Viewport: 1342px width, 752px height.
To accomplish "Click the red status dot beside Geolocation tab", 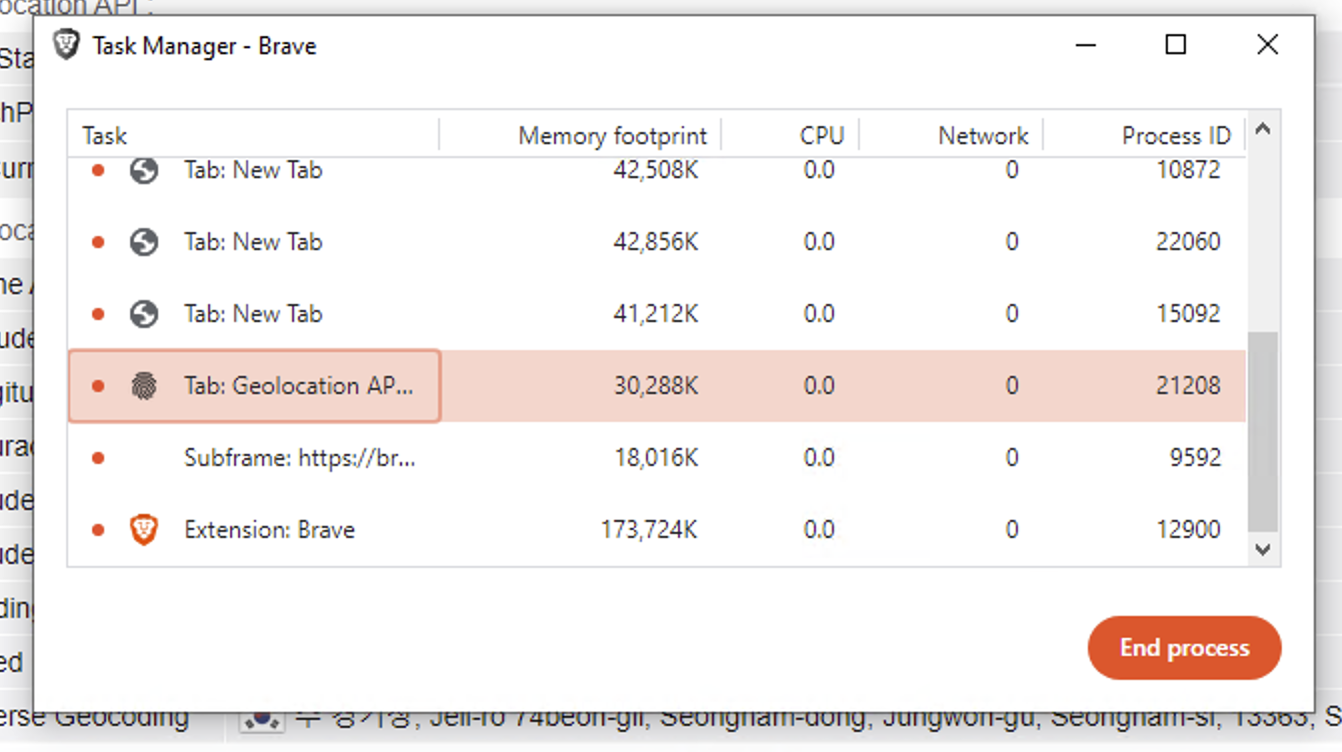I will (x=97, y=386).
